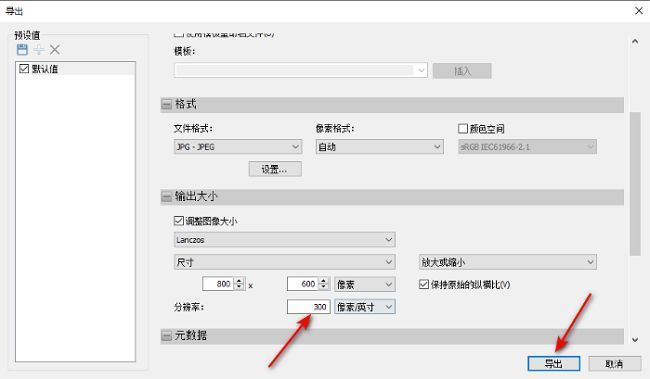Toggle the 默认值 preset checkbox
This screenshot has width=650, height=379.
(24, 68)
